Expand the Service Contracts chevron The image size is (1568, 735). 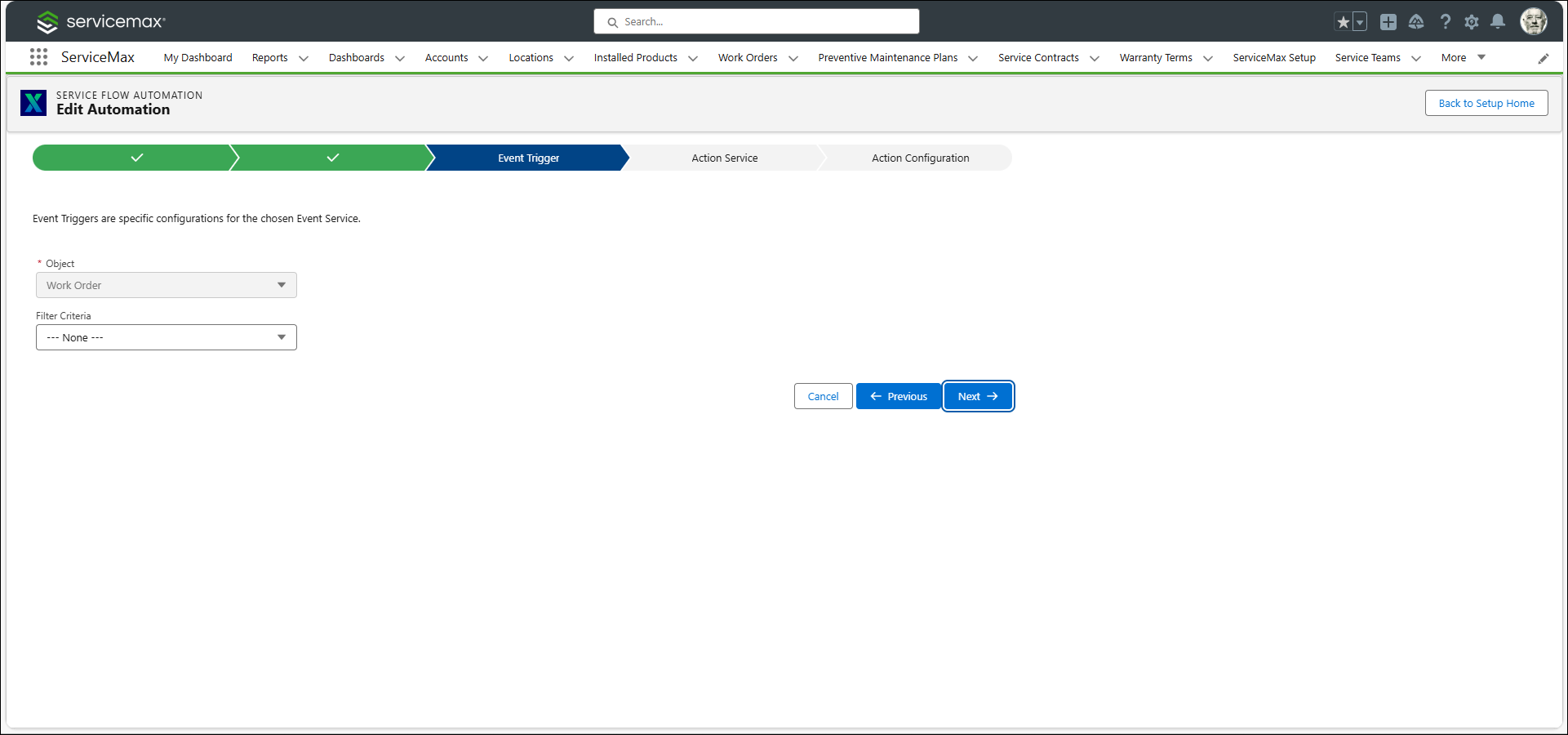1095,58
